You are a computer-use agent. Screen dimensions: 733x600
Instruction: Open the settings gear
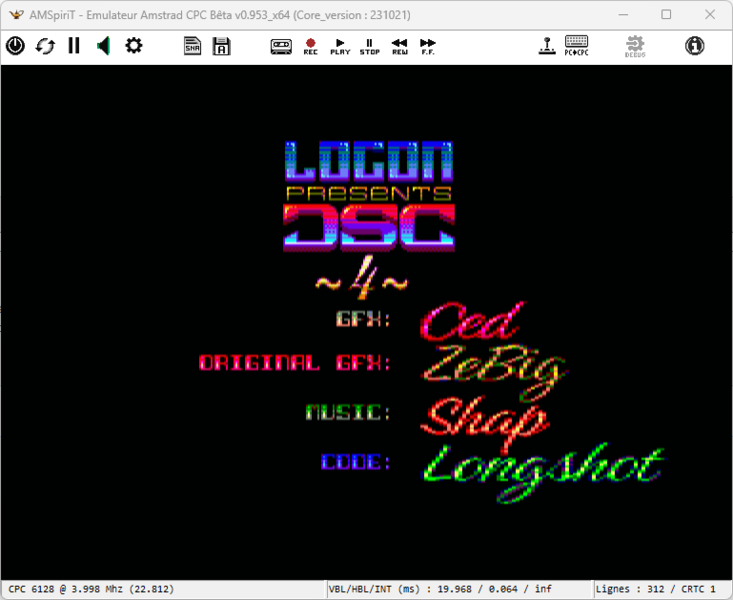[133, 46]
